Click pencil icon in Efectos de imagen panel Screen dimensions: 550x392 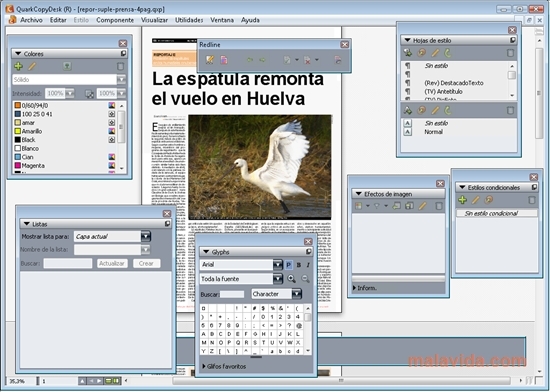point(423,206)
